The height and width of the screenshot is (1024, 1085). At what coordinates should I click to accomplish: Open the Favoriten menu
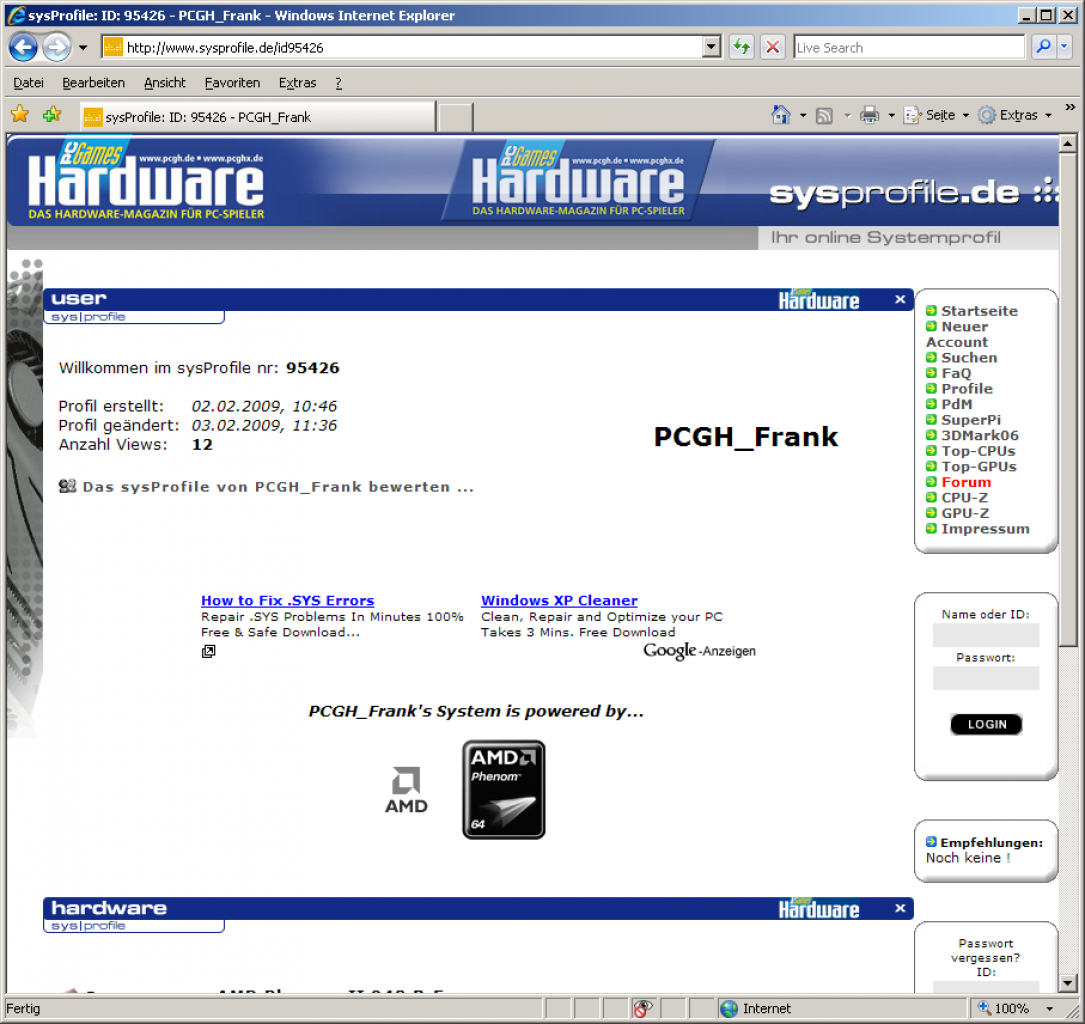coord(232,83)
